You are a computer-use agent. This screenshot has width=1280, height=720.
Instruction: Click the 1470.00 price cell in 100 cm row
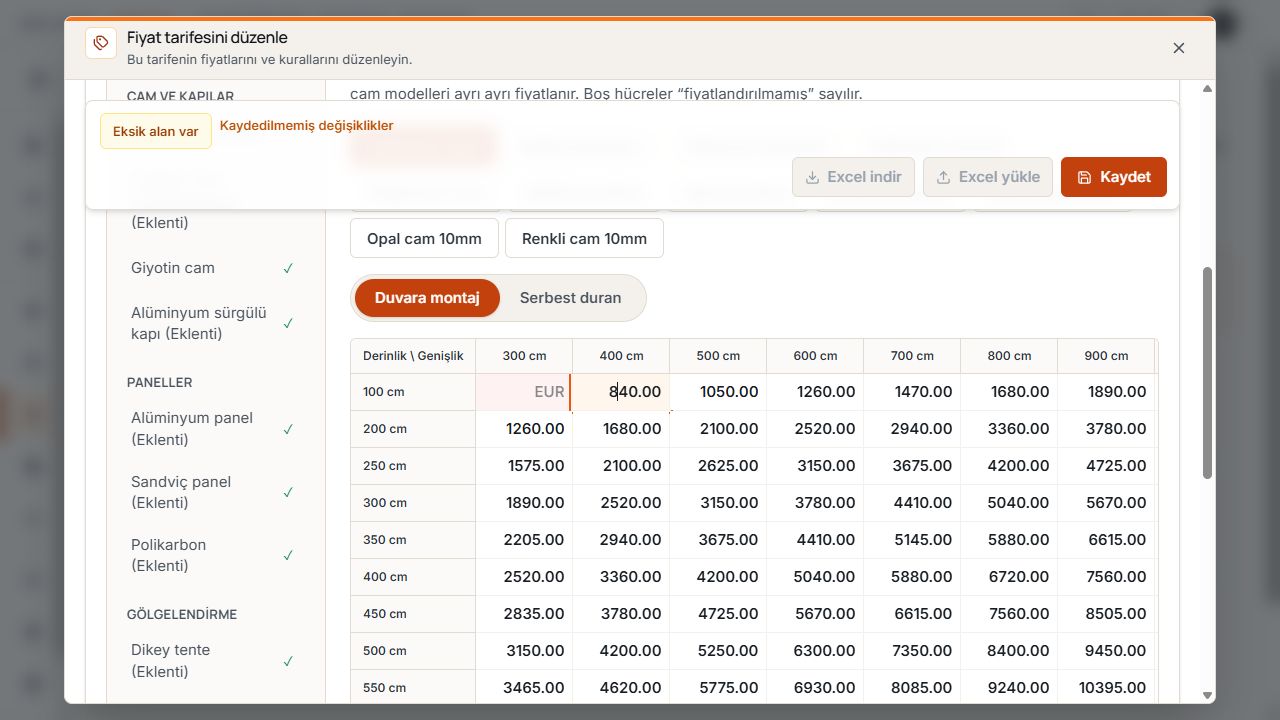coord(912,392)
